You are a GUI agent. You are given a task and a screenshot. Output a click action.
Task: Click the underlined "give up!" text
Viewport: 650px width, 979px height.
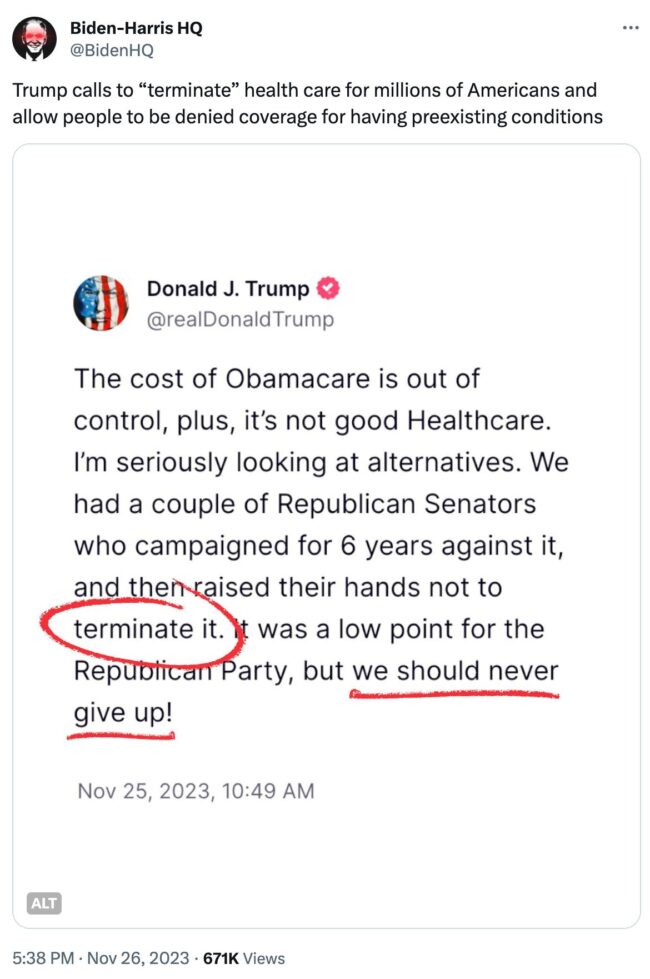pyautogui.click(x=122, y=716)
